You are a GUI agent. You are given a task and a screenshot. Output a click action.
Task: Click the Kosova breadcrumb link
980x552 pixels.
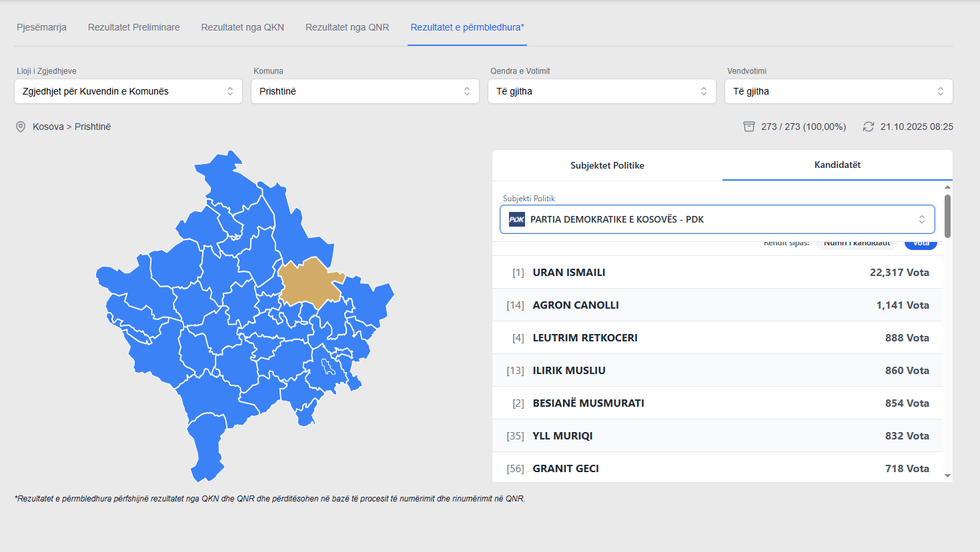pos(49,127)
